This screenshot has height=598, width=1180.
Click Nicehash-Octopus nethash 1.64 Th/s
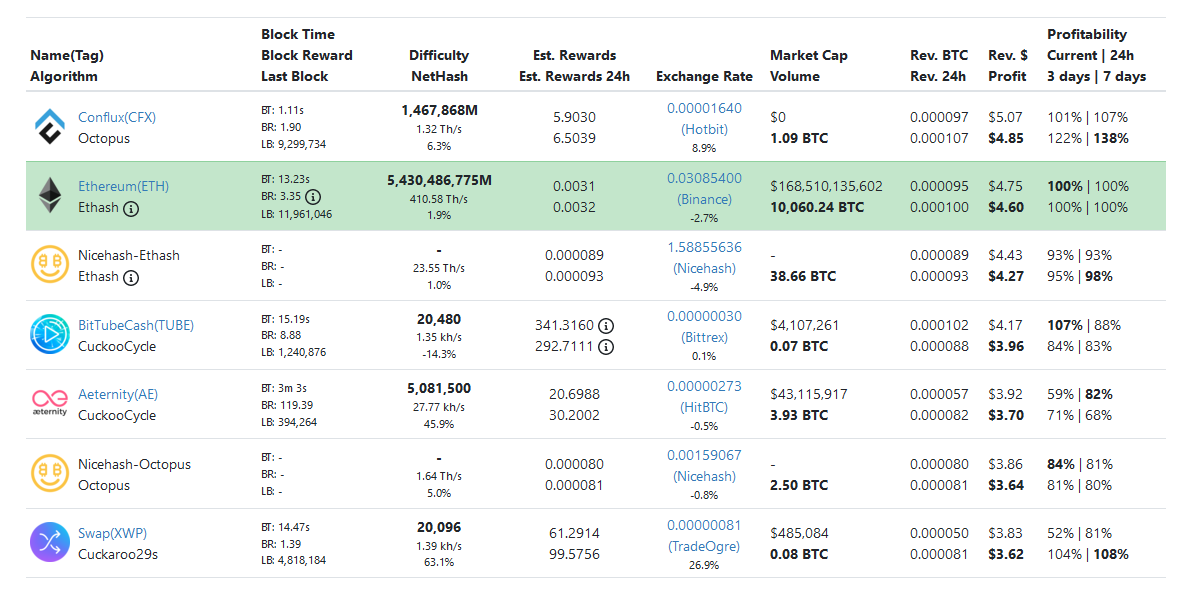pyautogui.click(x=439, y=476)
